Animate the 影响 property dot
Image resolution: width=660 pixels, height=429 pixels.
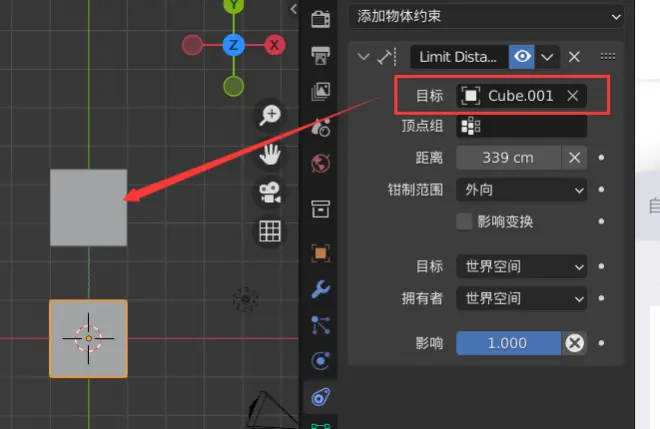click(601, 343)
